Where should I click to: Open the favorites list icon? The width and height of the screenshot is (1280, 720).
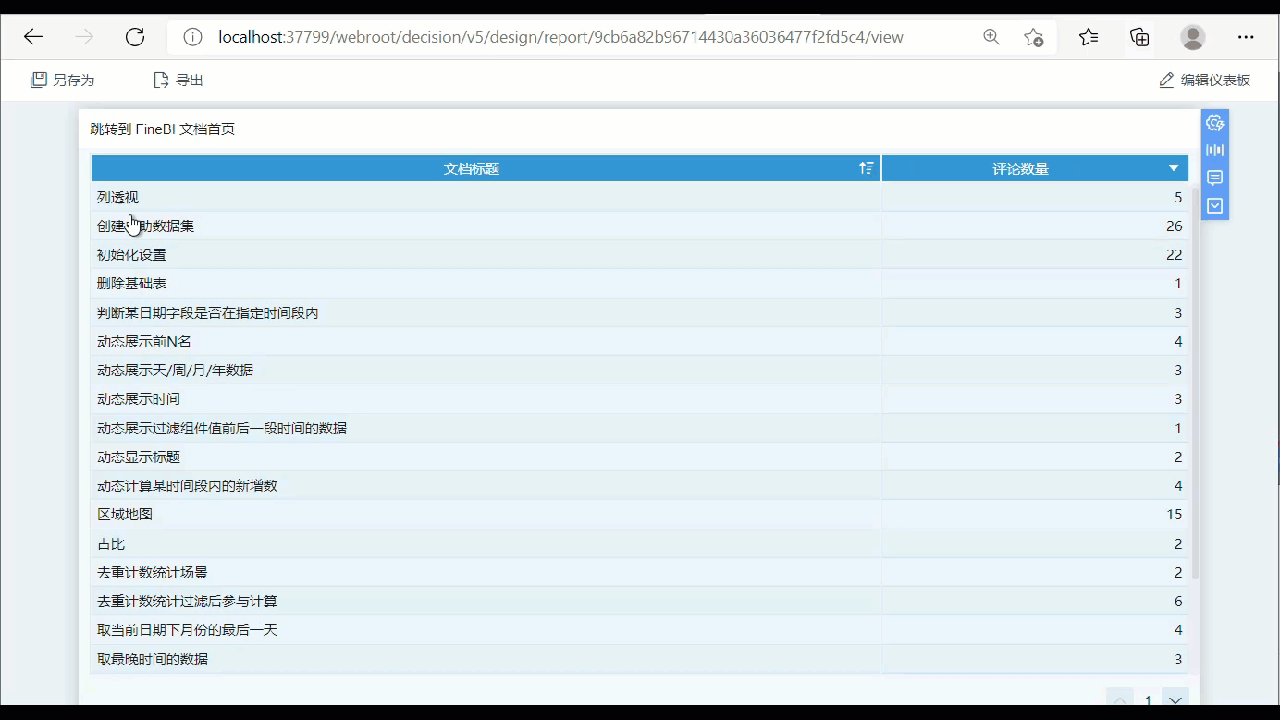tap(1089, 37)
